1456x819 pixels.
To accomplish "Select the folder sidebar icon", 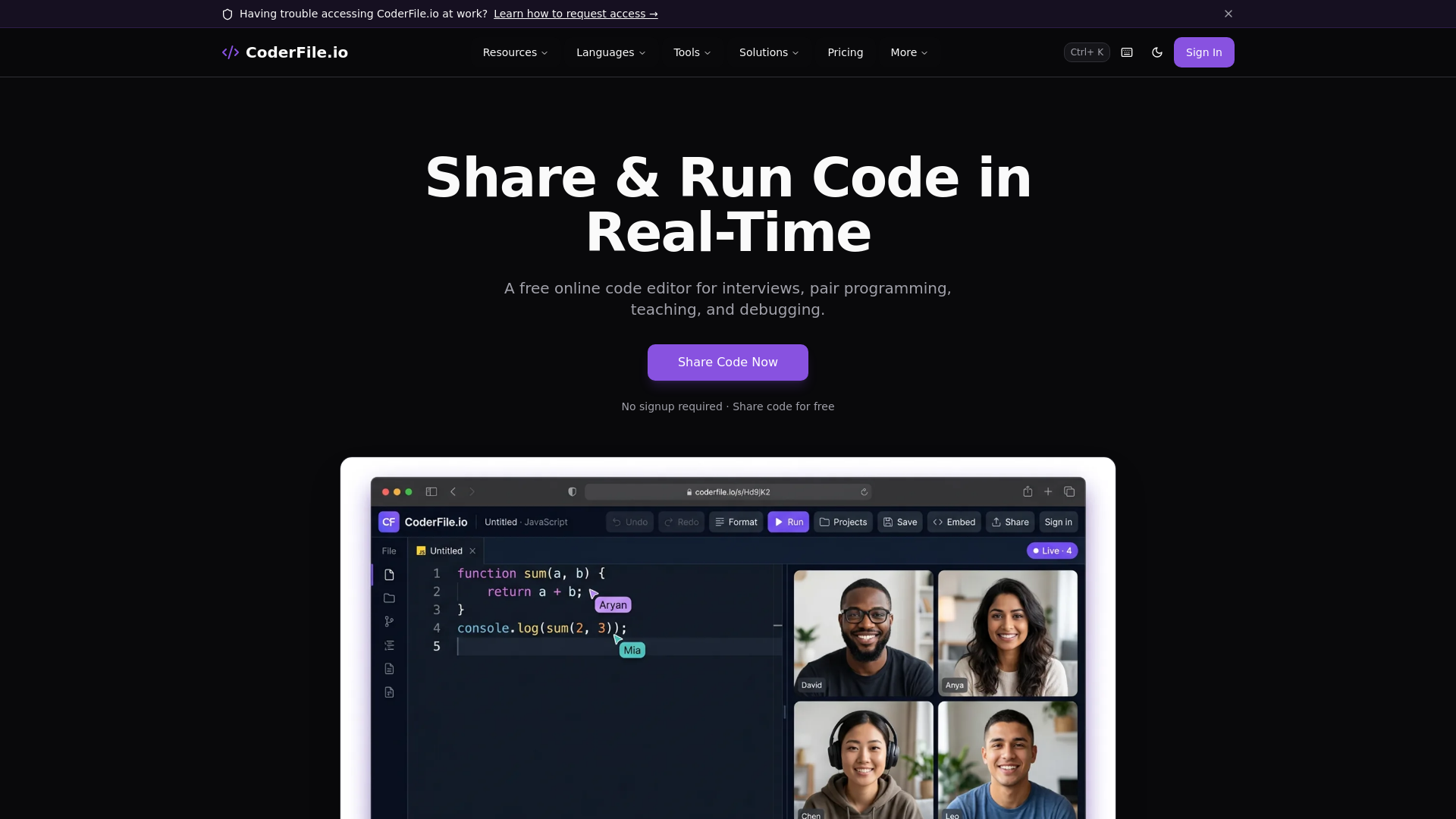I will coord(389,598).
